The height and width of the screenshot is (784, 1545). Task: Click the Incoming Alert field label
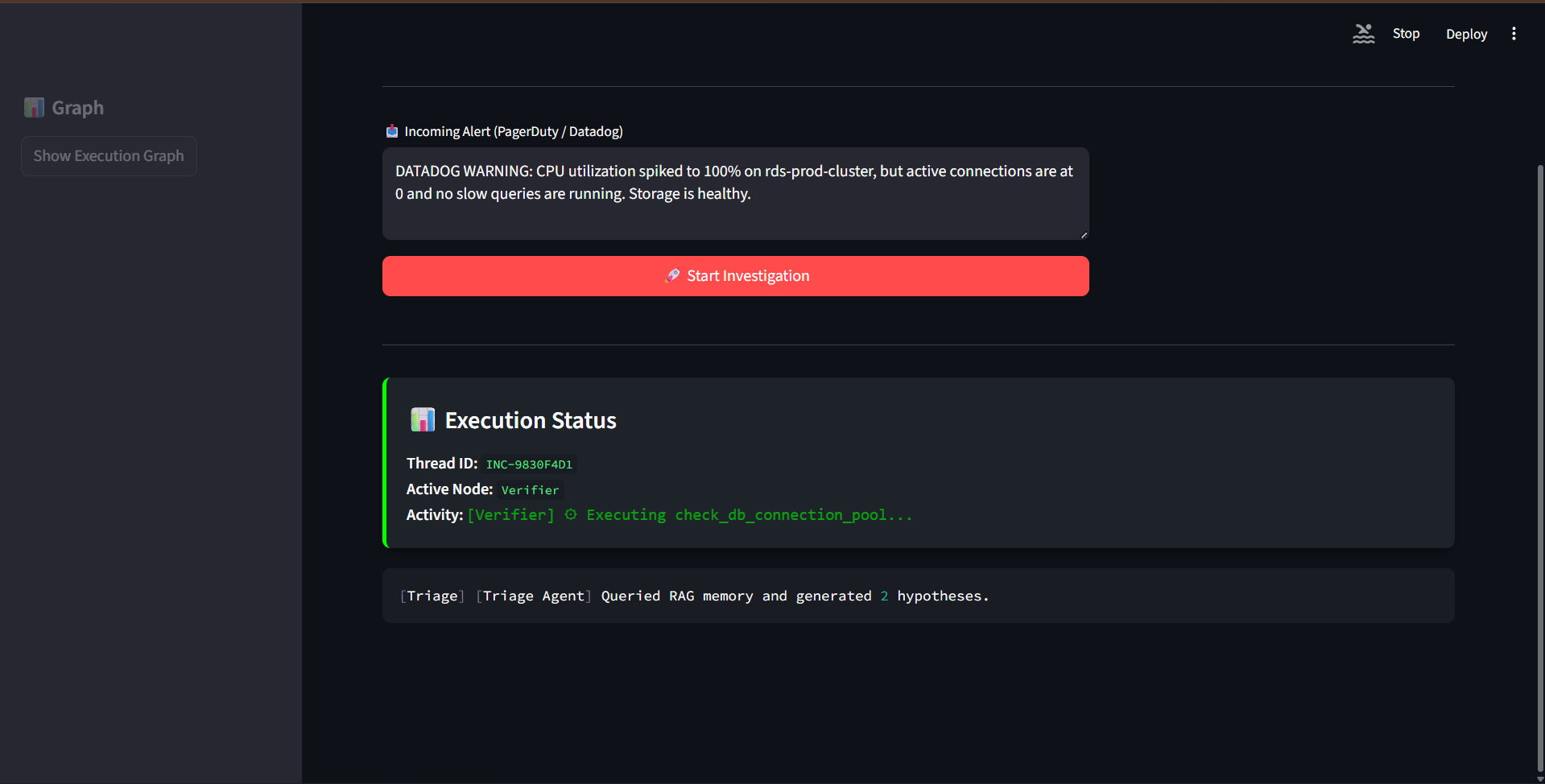pos(514,131)
